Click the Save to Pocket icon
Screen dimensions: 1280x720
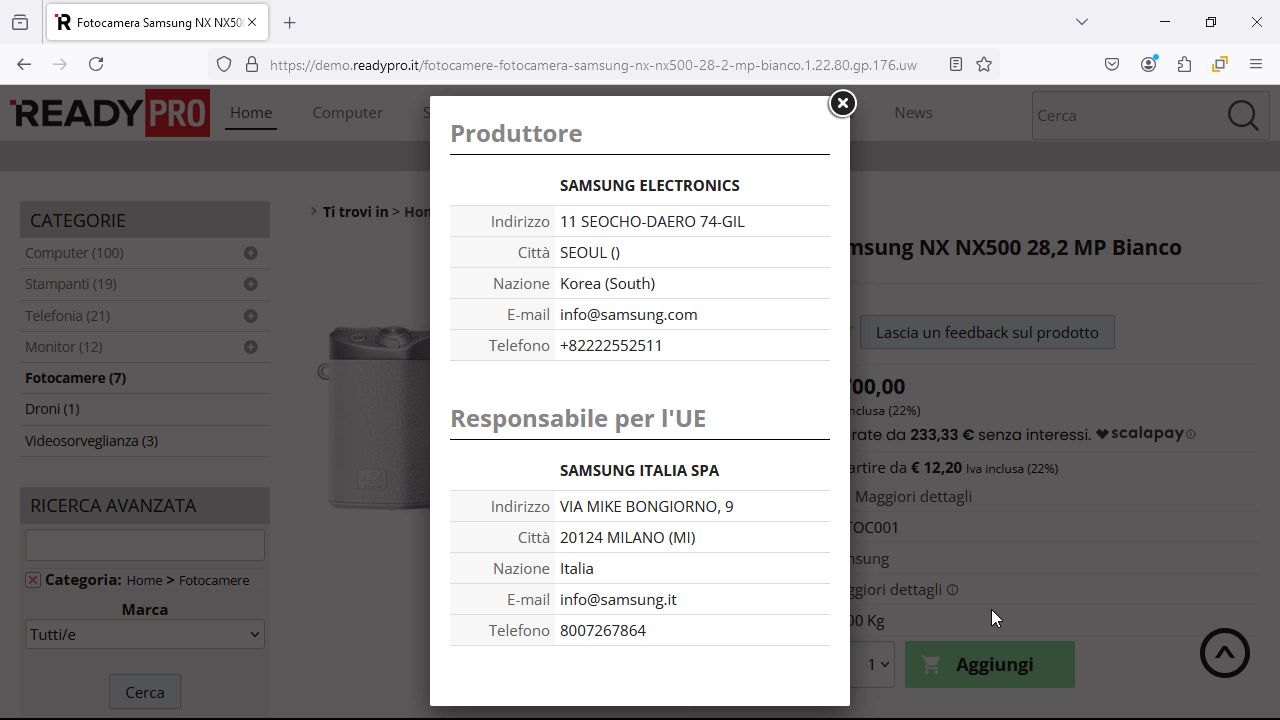tap(1112, 64)
